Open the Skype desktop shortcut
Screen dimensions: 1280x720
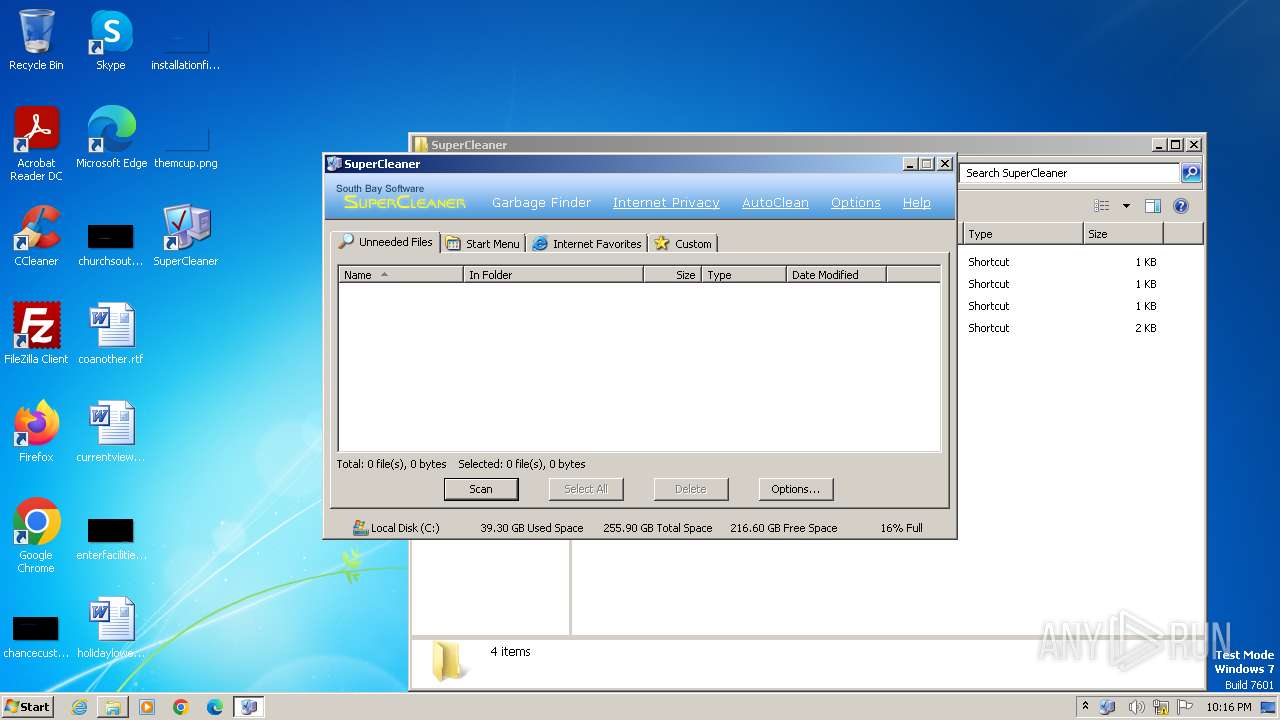click(110, 40)
